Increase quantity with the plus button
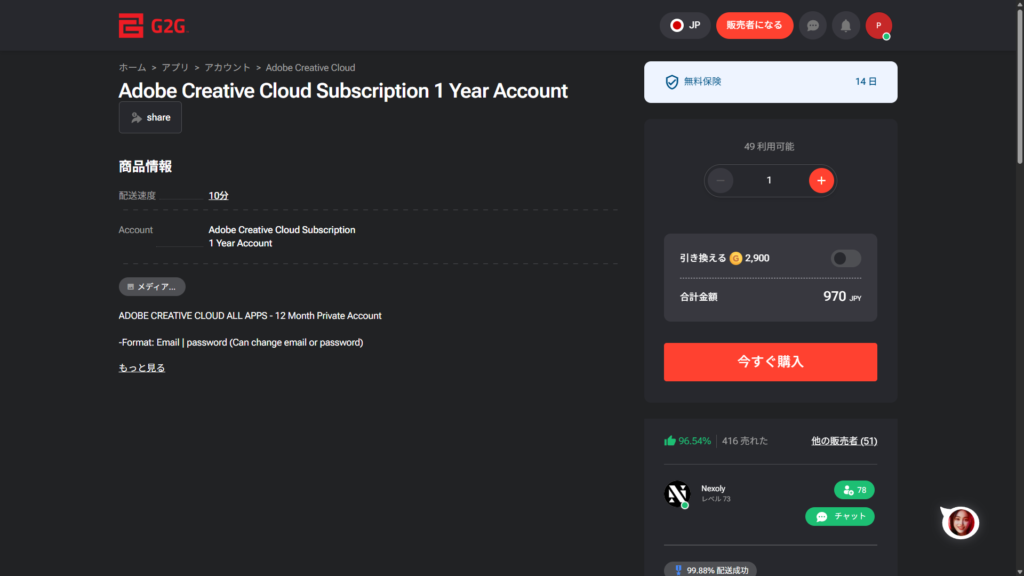The image size is (1024, 576). click(821, 180)
